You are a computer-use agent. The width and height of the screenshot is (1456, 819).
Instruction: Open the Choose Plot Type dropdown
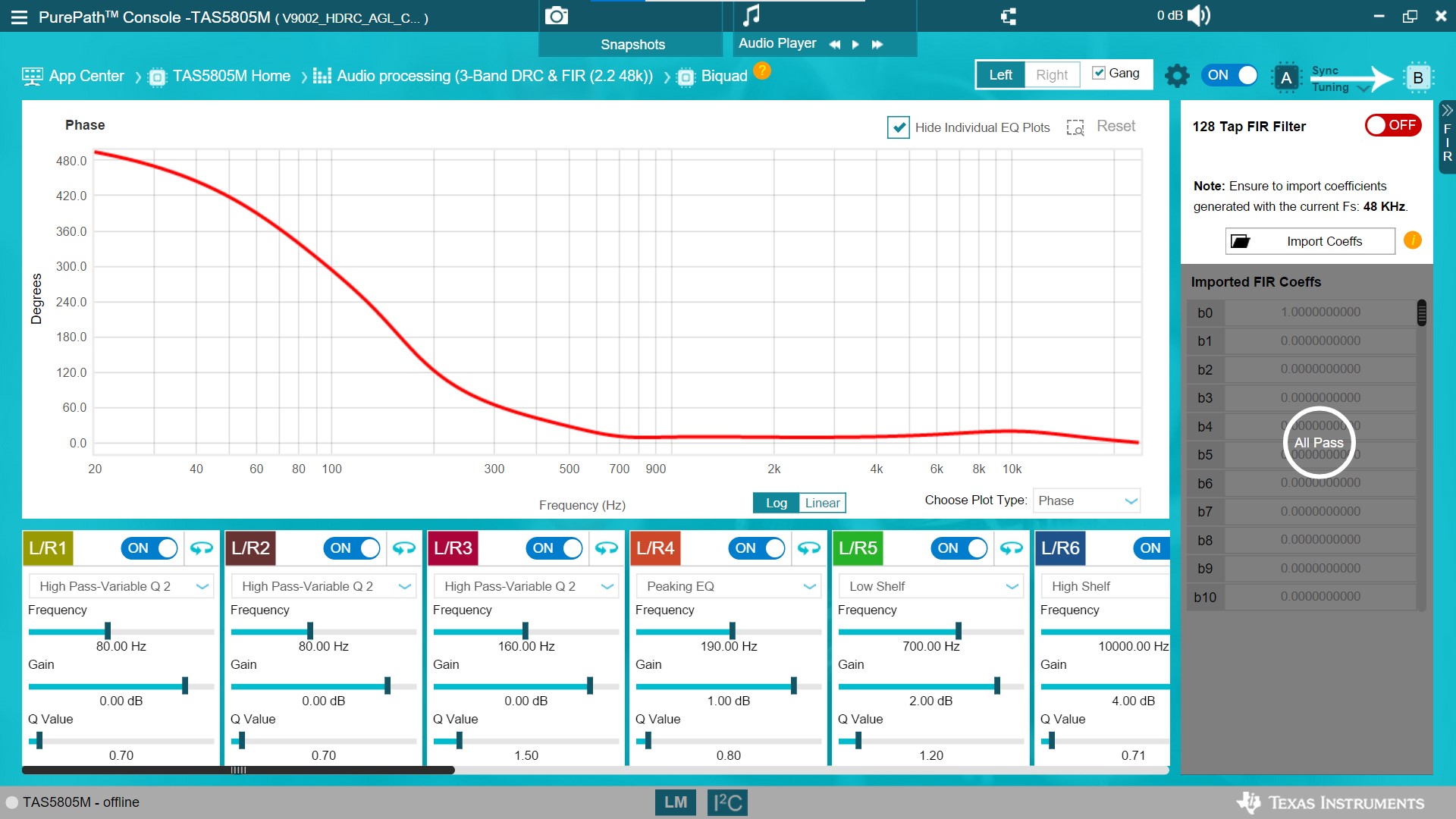pyautogui.click(x=1086, y=500)
